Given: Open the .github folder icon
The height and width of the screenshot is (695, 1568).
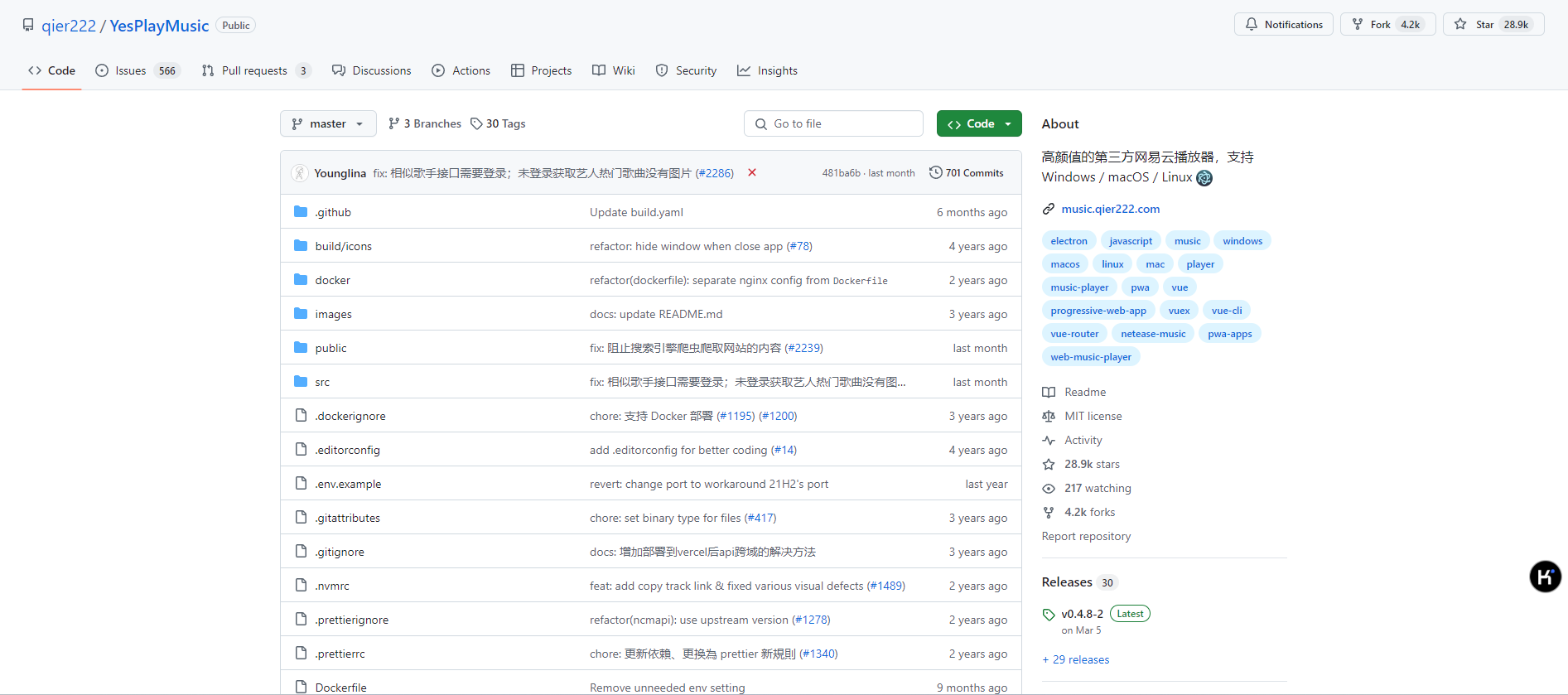Looking at the screenshot, I should coord(301,212).
